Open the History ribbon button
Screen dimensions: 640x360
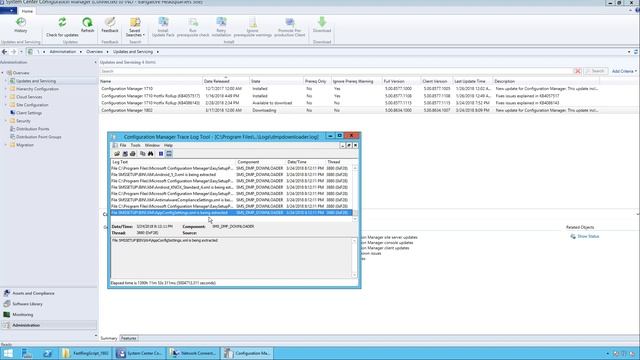pos(21,25)
